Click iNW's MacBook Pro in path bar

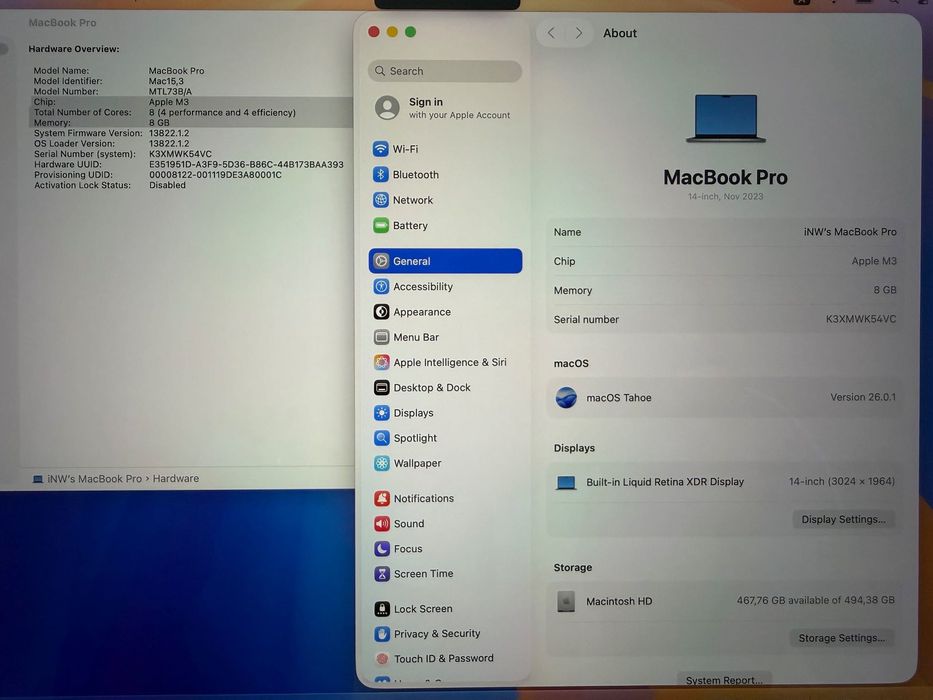pyautogui.click(x=94, y=479)
